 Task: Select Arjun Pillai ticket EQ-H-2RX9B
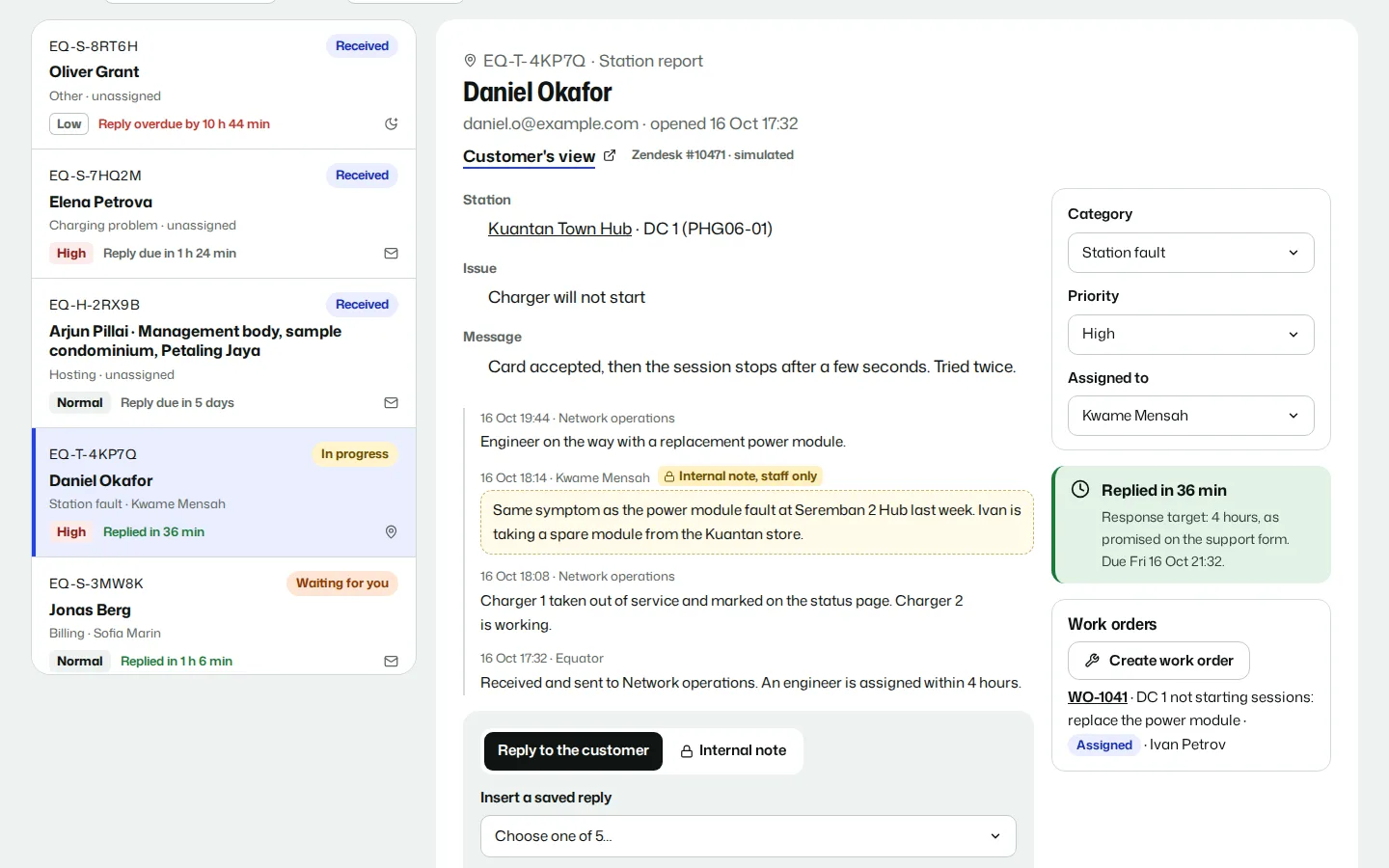pyautogui.click(x=224, y=353)
